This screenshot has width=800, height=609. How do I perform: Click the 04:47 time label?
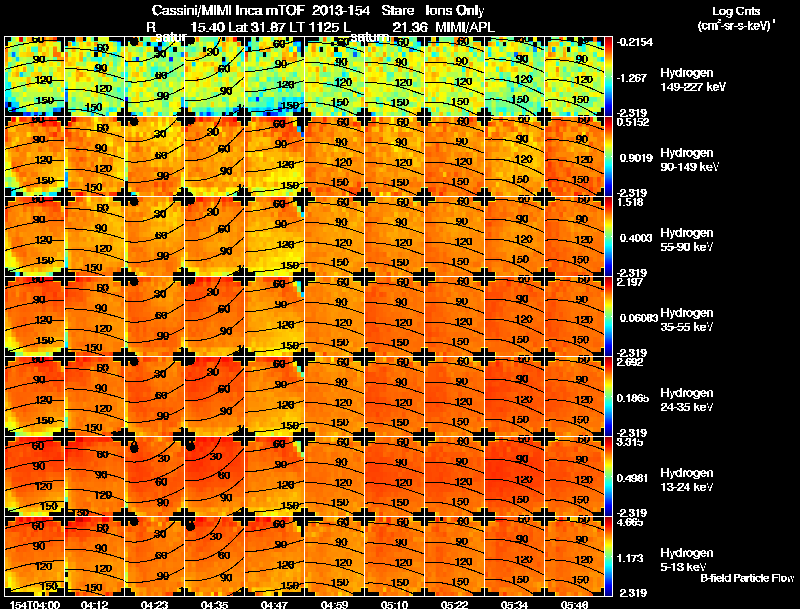274,604
